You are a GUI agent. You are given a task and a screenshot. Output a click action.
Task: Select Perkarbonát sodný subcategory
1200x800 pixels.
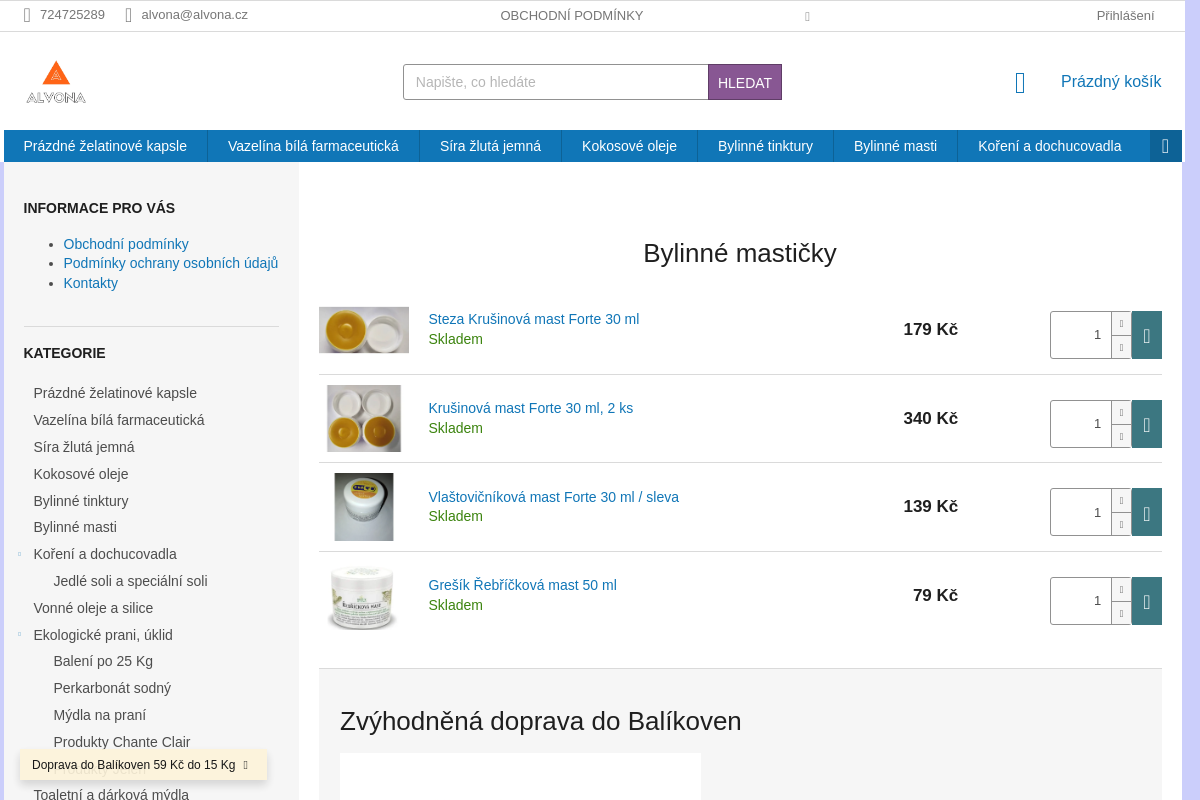112,688
